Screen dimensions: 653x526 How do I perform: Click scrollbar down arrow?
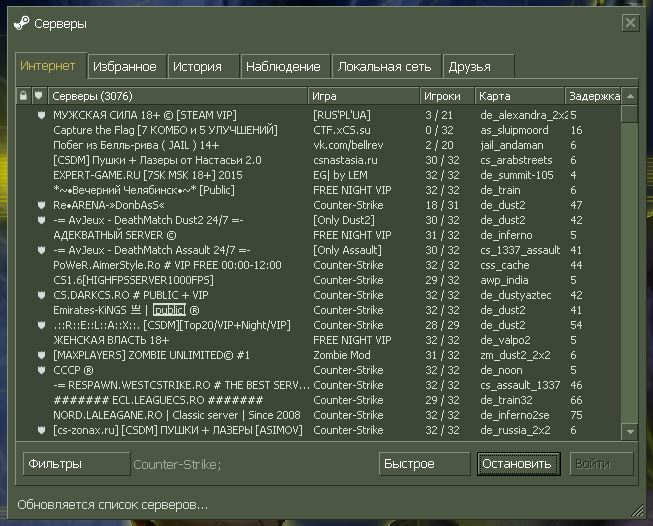tap(630, 431)
